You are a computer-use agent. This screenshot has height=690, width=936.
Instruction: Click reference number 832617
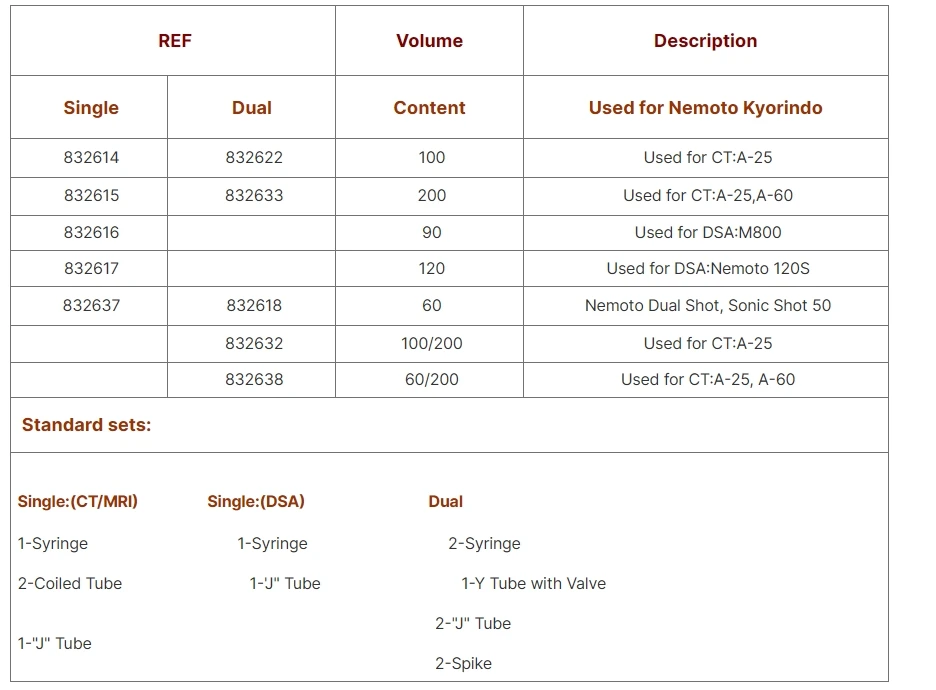91,268
